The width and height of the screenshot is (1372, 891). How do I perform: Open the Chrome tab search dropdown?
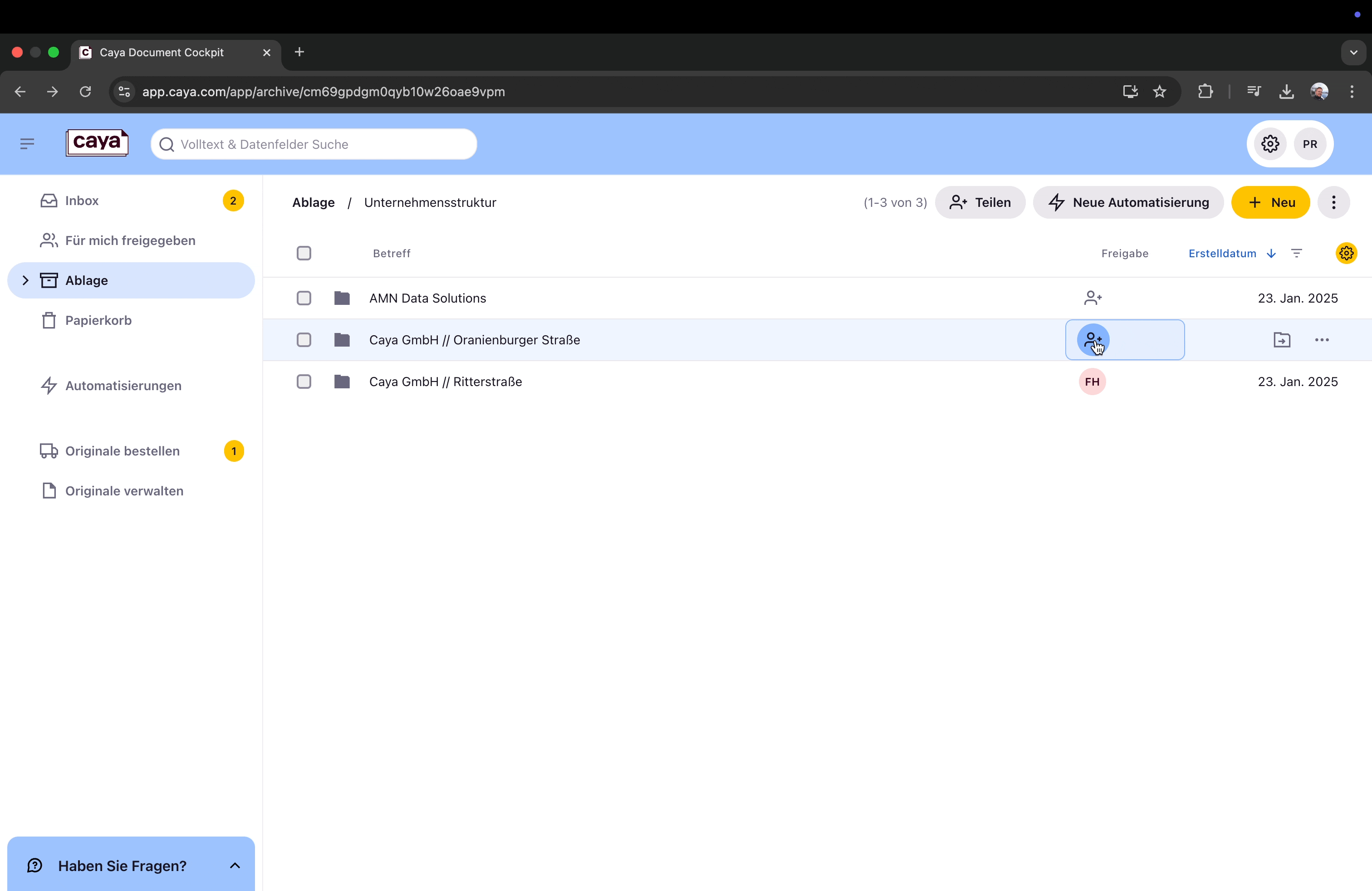pos(1353,53)
